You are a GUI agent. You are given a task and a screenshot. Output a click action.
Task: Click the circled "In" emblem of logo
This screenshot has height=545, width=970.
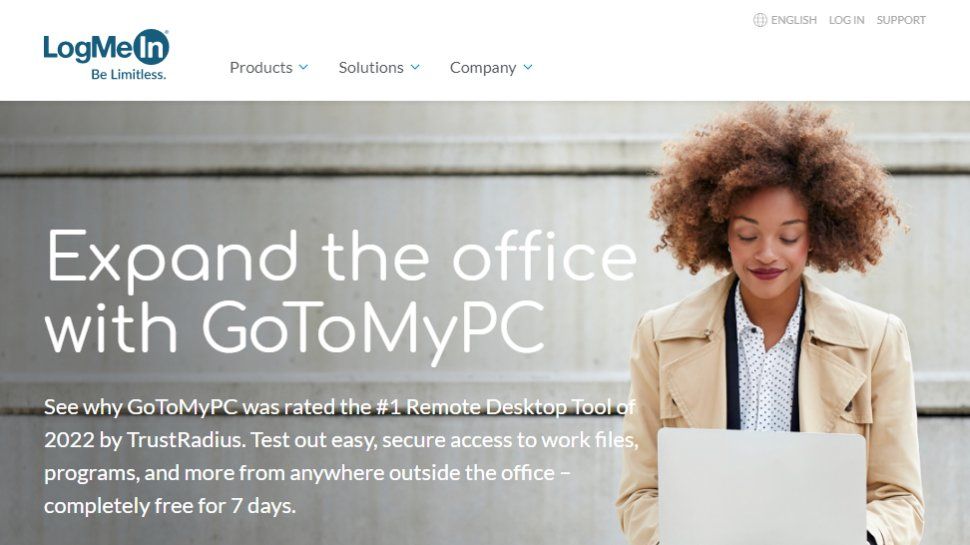pyautogui.click(x=152, y=47)
